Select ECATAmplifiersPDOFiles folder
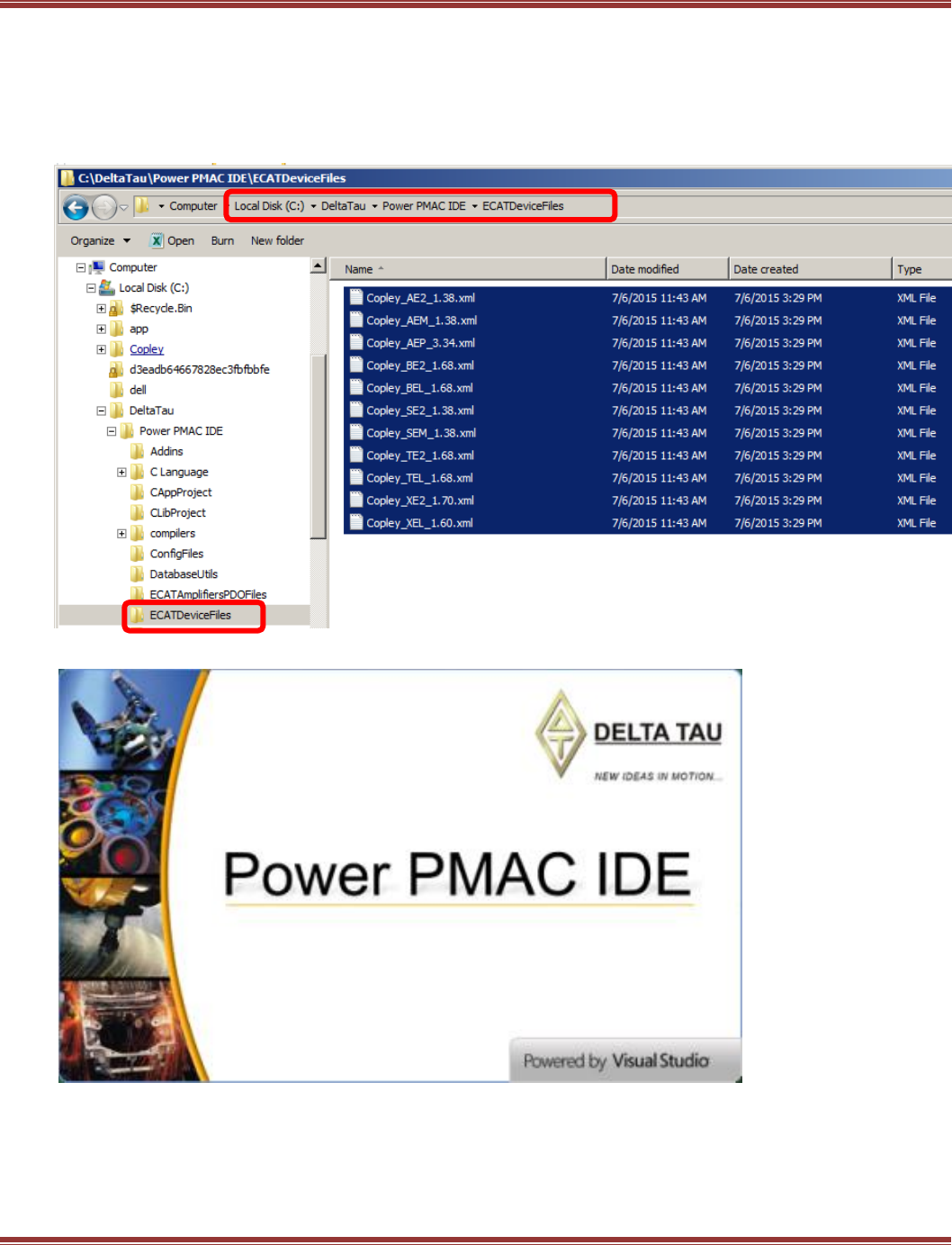The image size is (952, 1245). click(208, 595)
